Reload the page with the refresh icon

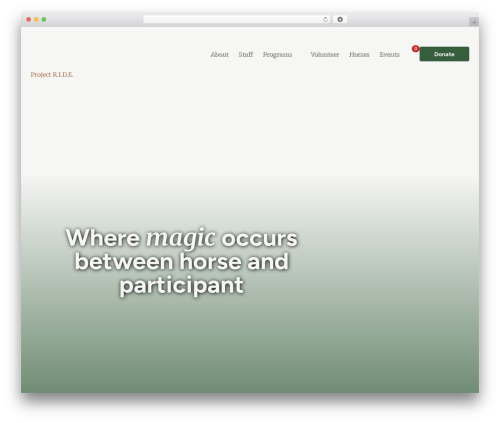(x=325, y=19)
